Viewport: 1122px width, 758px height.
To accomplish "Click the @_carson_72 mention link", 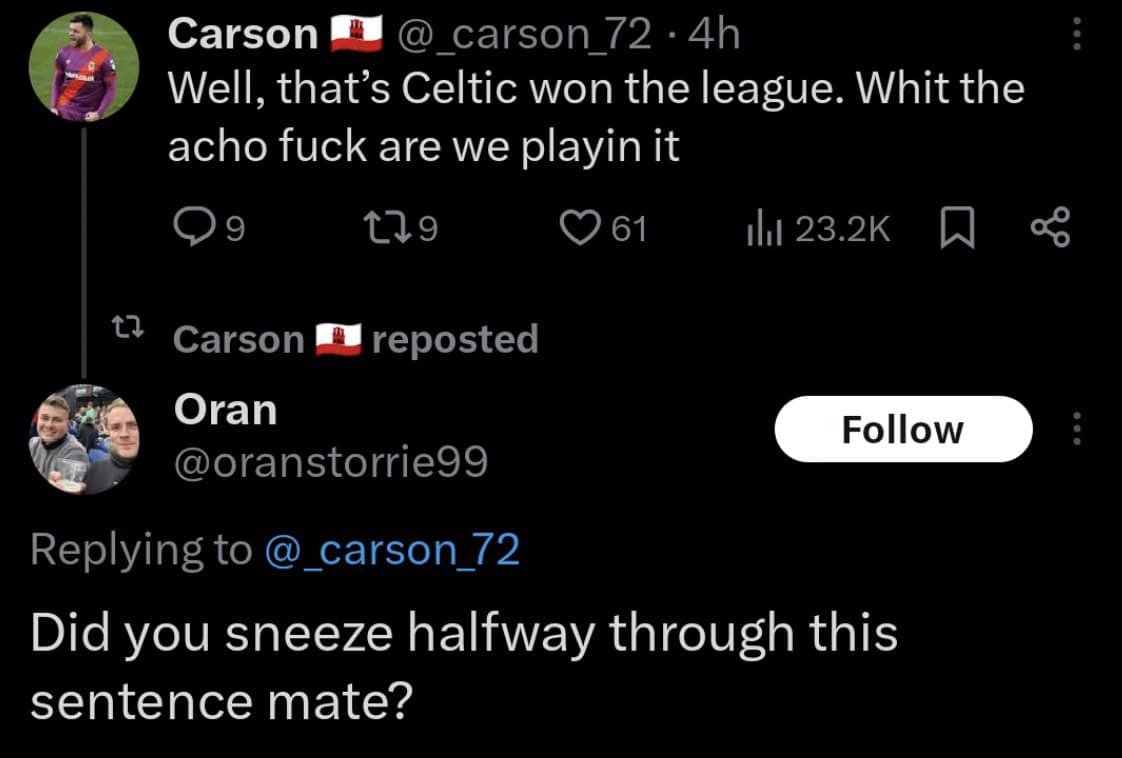I will pyautogui.click(x=392, y=549).
